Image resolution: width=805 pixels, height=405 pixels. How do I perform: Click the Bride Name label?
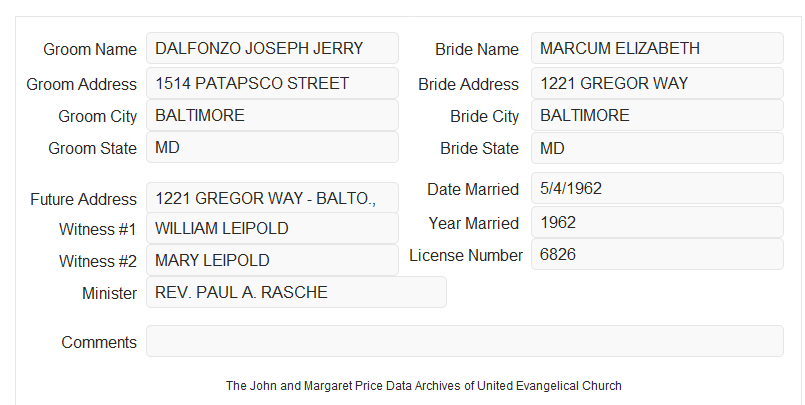click(477, 49)
